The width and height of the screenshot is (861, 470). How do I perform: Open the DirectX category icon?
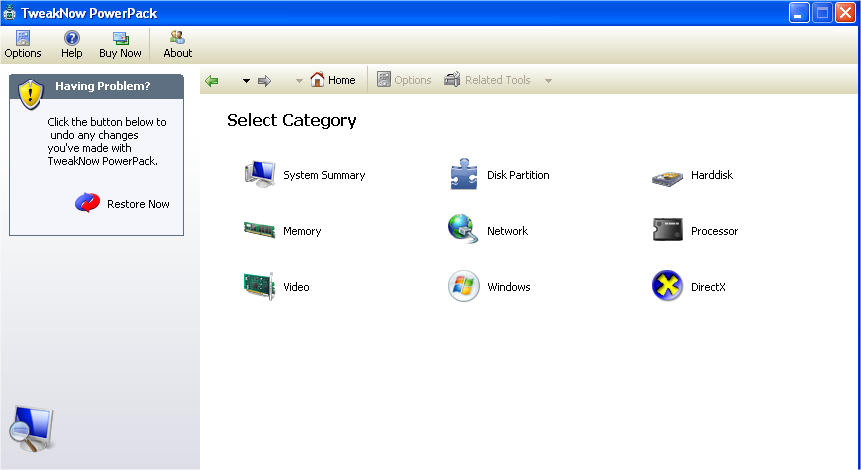click(x=667, y=286)
